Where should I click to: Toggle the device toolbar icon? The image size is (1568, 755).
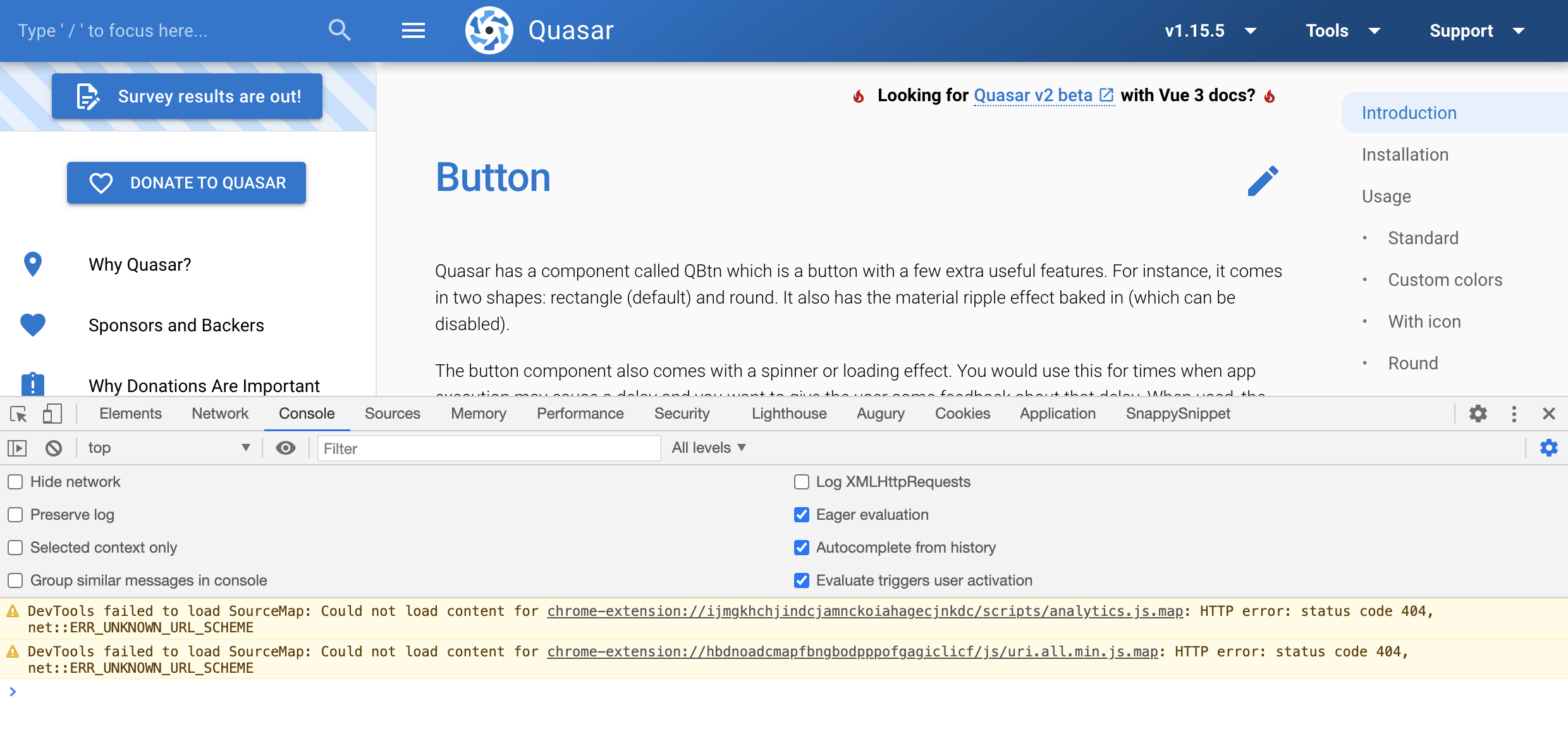point(52,414)
